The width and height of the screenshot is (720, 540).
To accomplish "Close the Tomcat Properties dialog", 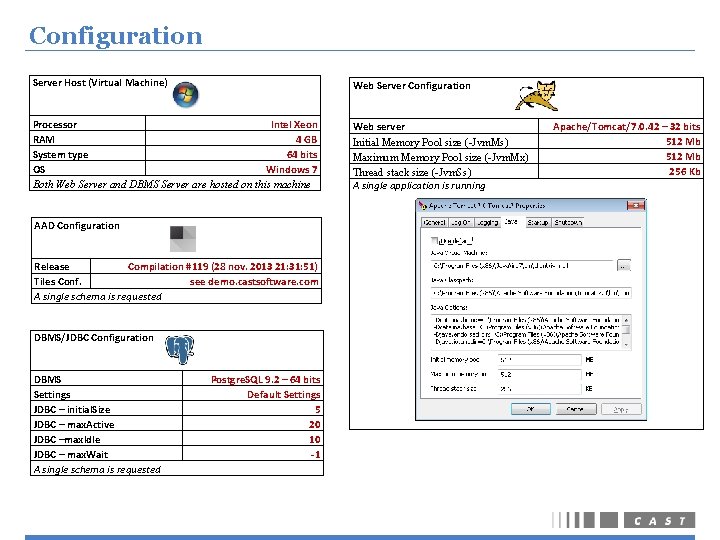I will 636,205.
